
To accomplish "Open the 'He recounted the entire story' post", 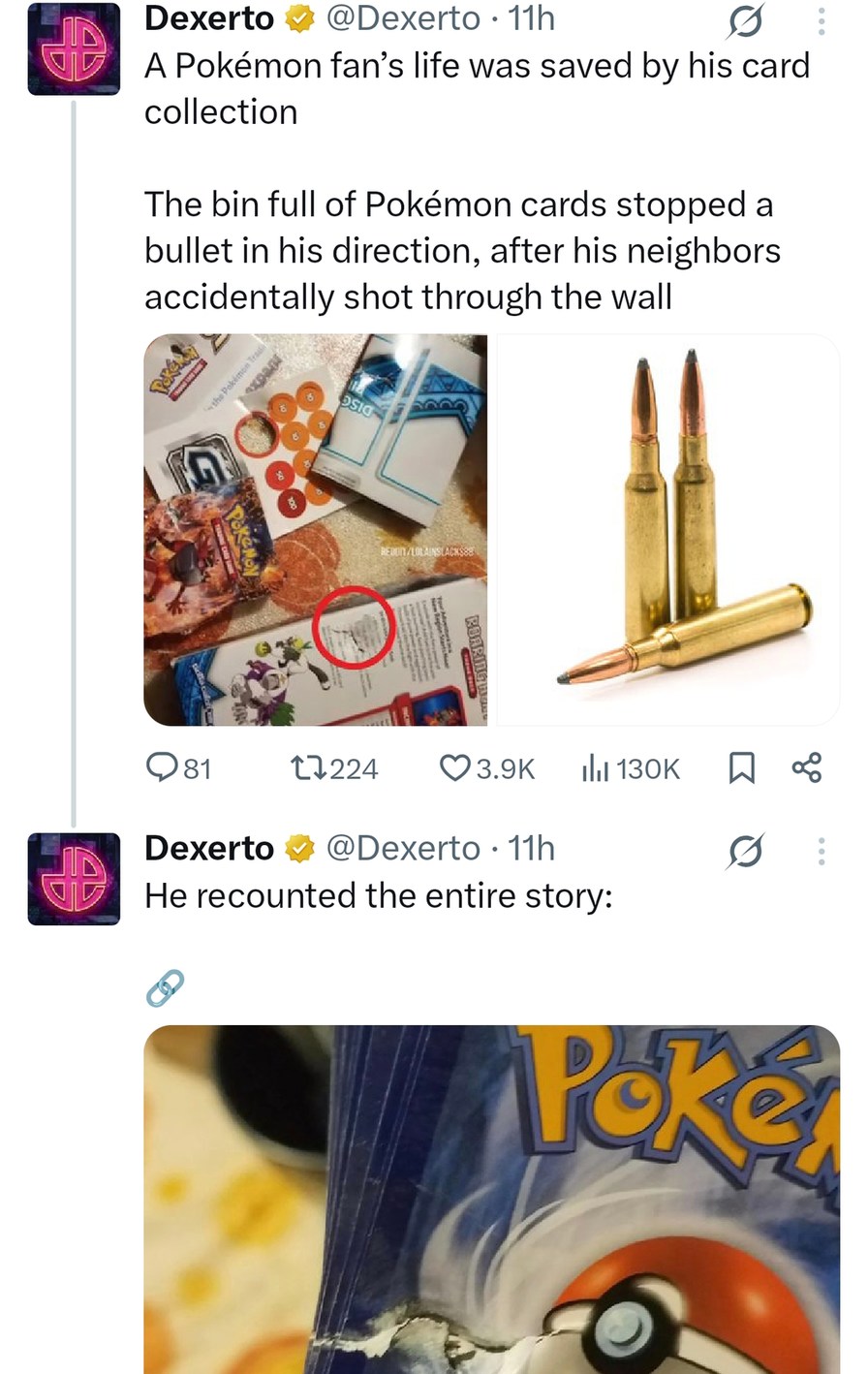I will [x=378, y=895].
